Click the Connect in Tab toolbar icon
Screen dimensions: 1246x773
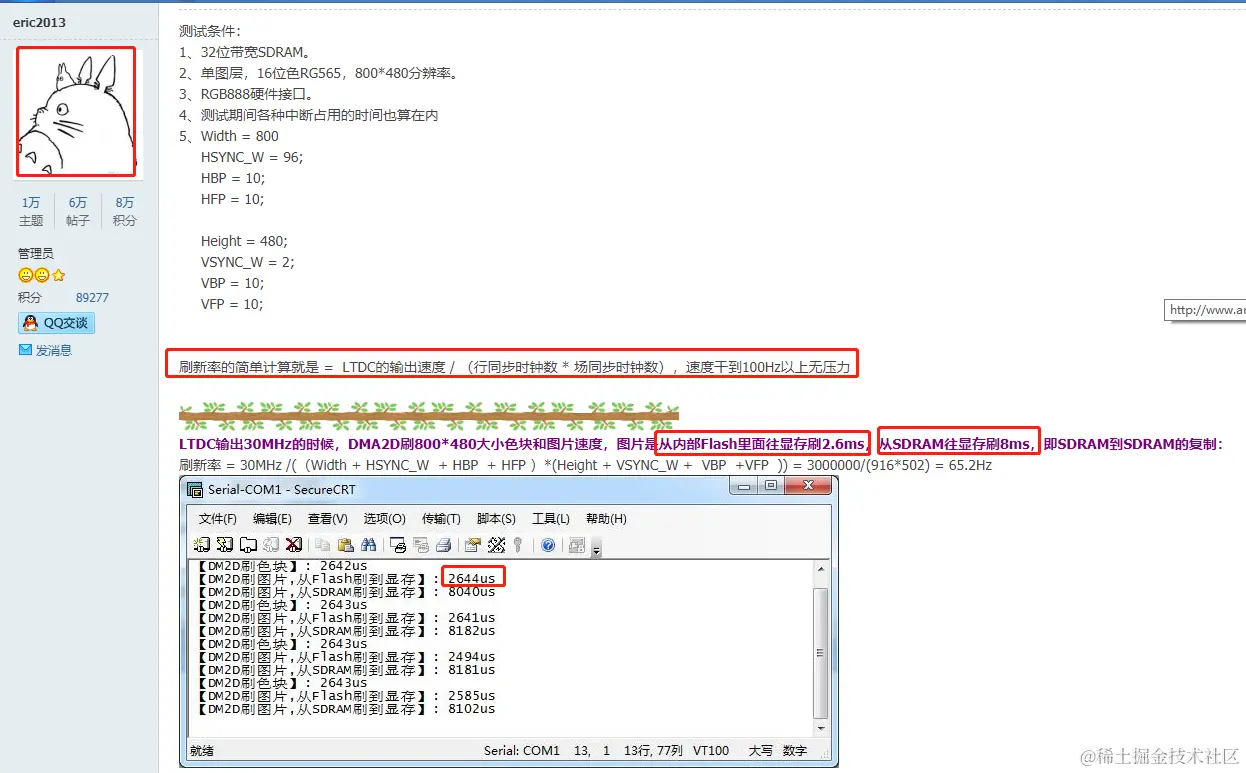248,545
